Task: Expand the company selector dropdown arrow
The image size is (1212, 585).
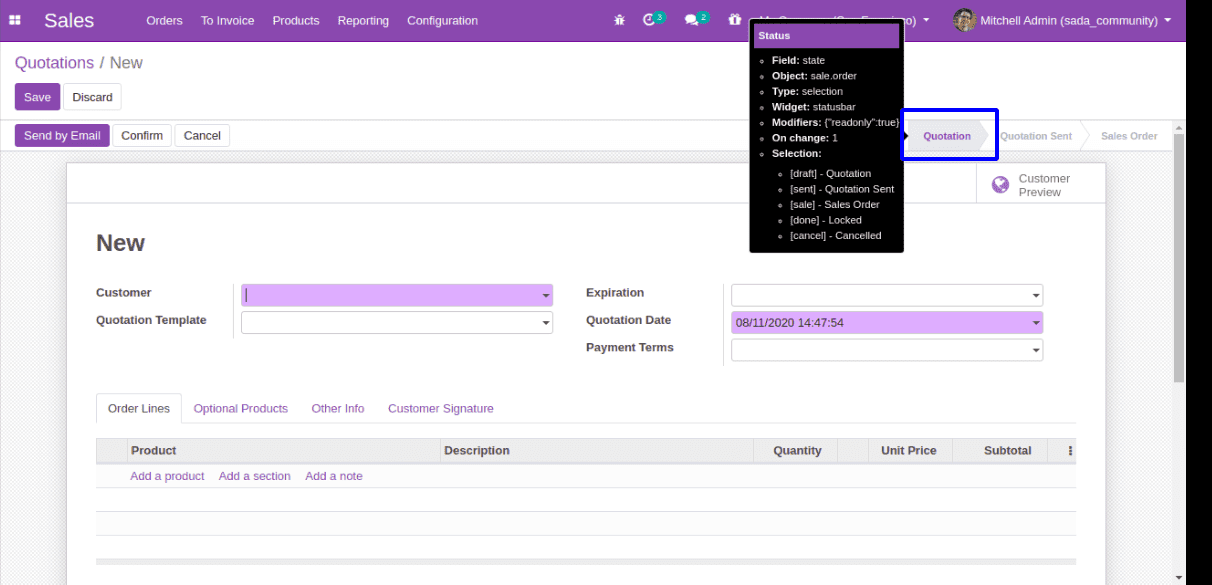Action: point(926,21)
